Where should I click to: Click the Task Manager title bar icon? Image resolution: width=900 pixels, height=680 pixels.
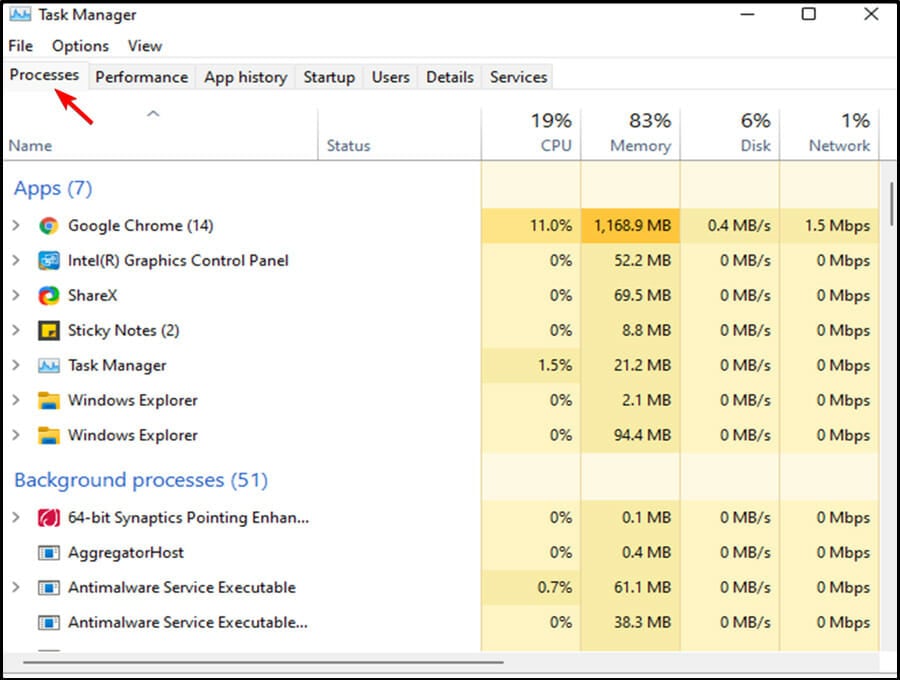[x=19, y=15]
